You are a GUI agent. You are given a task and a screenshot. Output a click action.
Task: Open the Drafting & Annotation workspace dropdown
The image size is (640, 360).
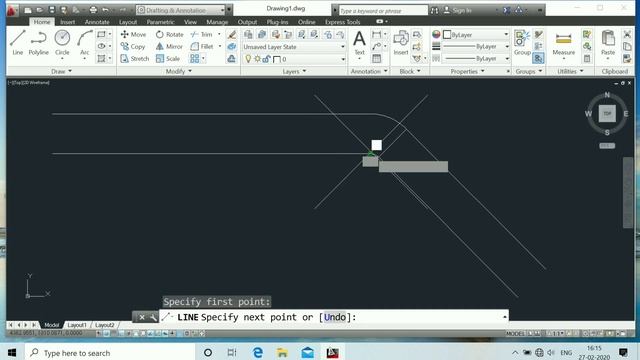[x=180, y=10]
